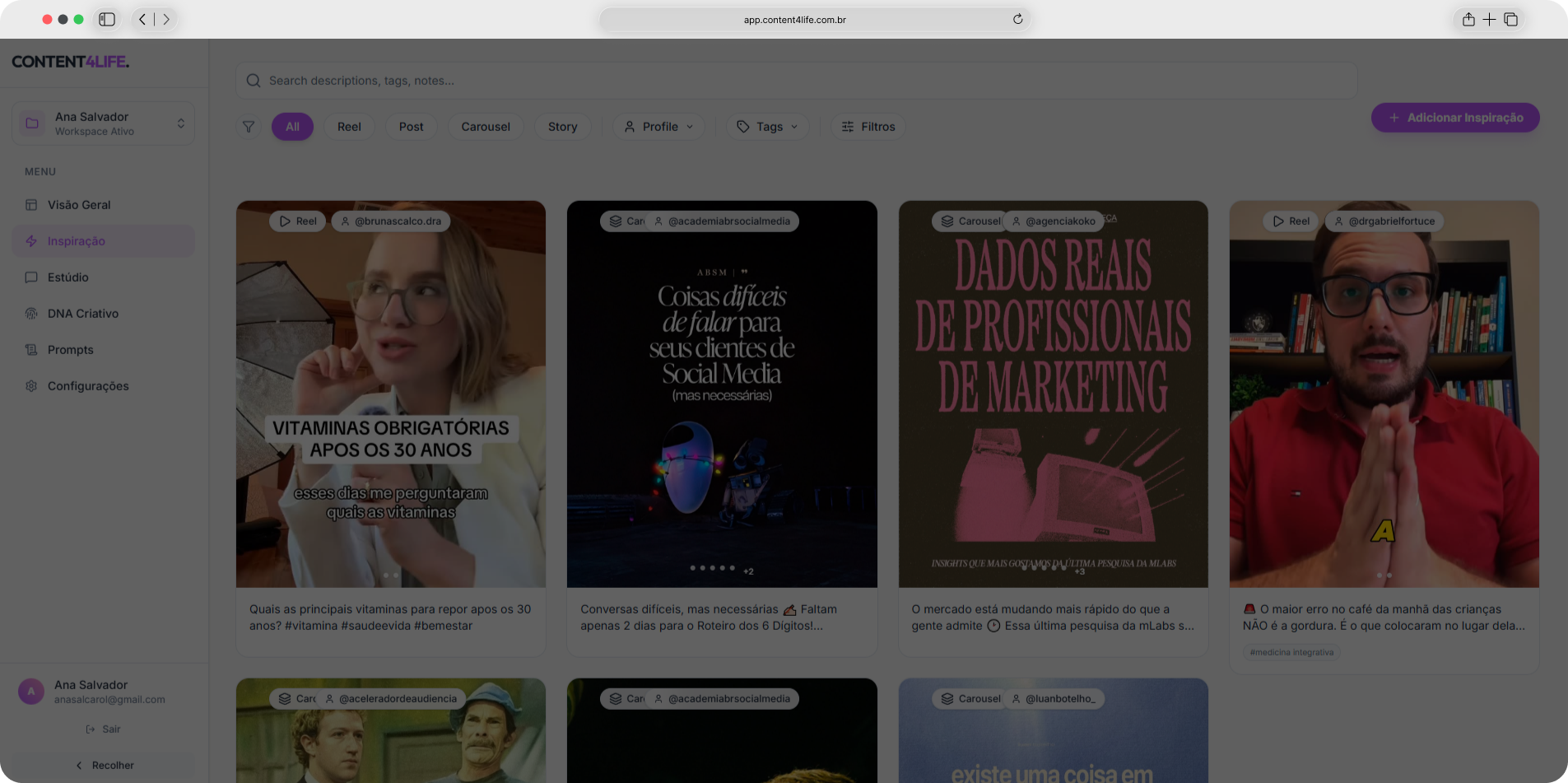The width and height of the screenshot is (1568, 783).
Task: Go back with the browser back arrow
Action: click(142, 19)
